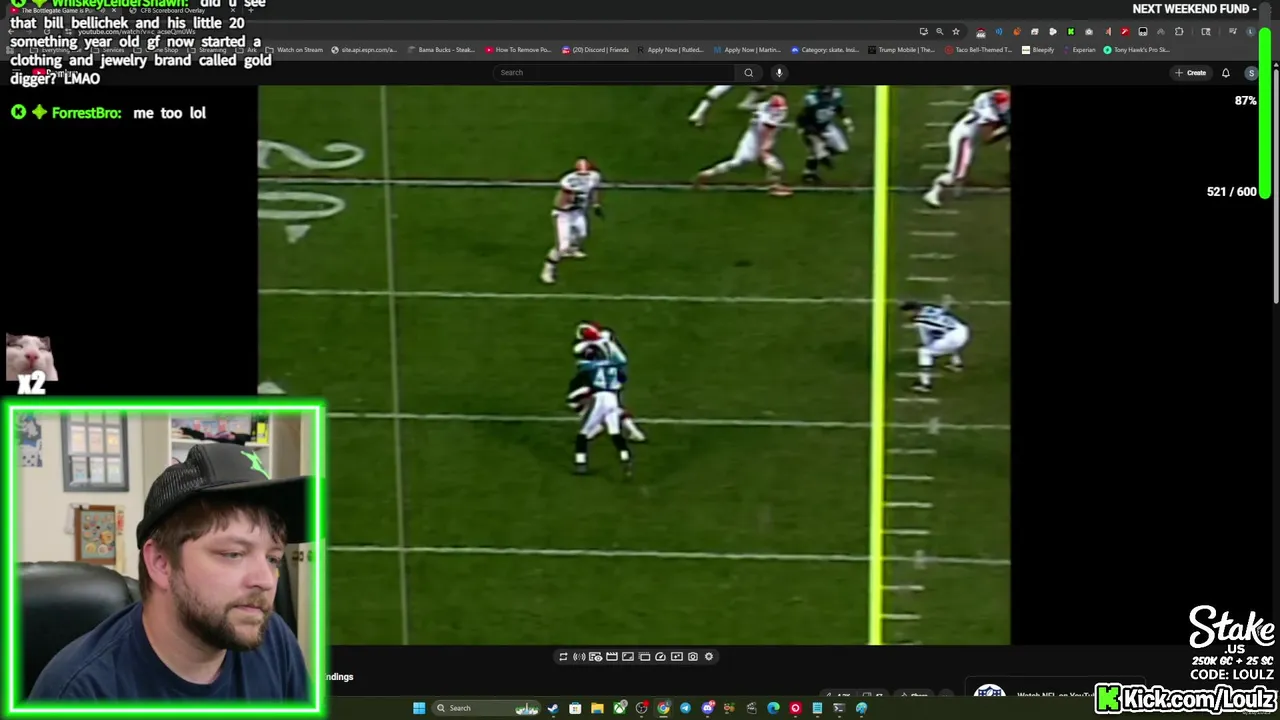Open the Watch on Stream bookmark
Viewport: 1280px width, 720px height.
point(293,49)
